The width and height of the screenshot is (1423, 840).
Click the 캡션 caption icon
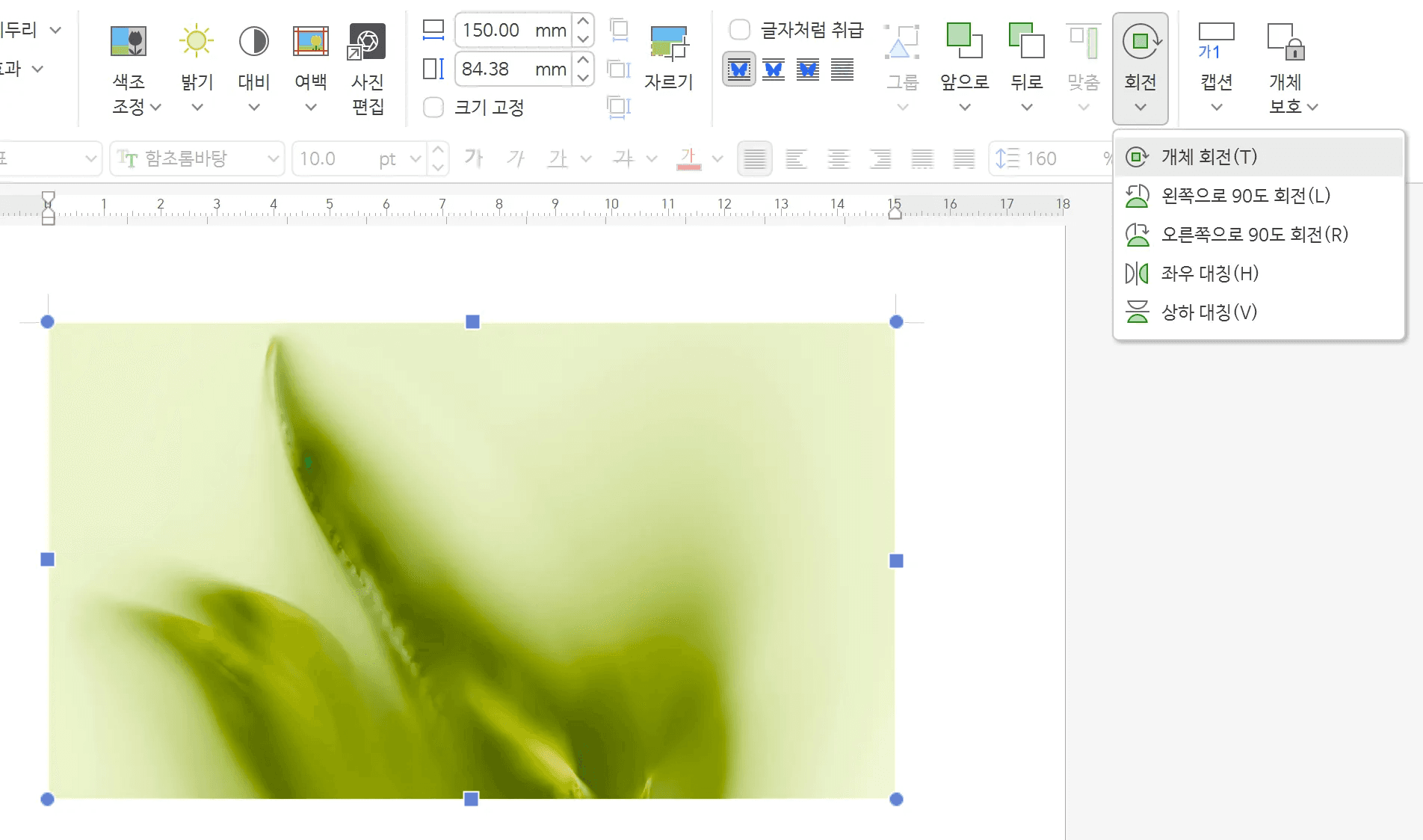pos(1216,41)
